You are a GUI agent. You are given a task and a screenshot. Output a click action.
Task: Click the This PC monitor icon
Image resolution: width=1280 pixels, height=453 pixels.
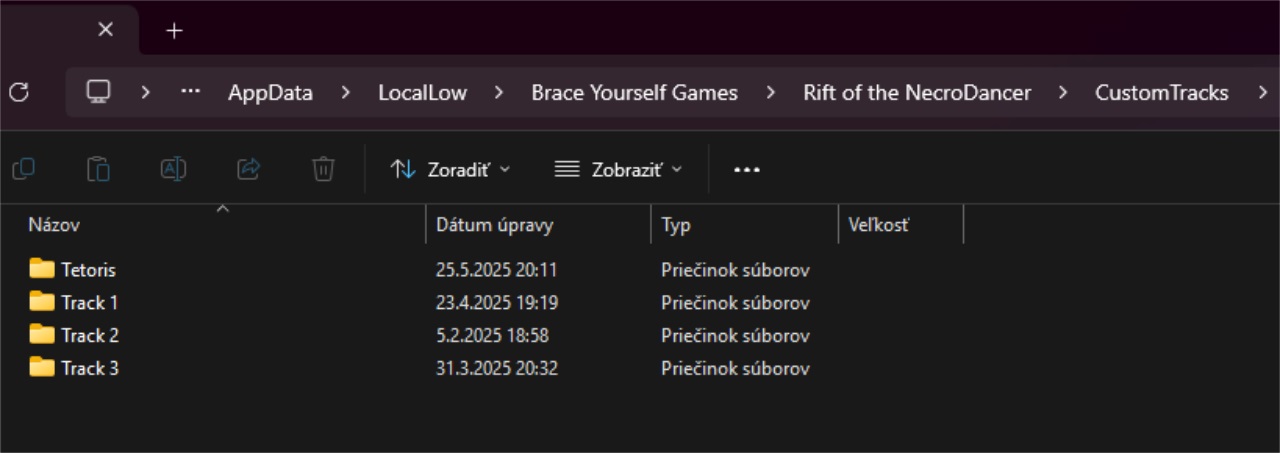point(98,92)
